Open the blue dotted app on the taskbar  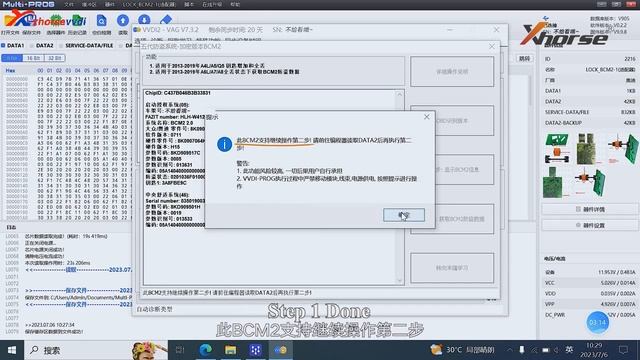(x=256, y=350)
